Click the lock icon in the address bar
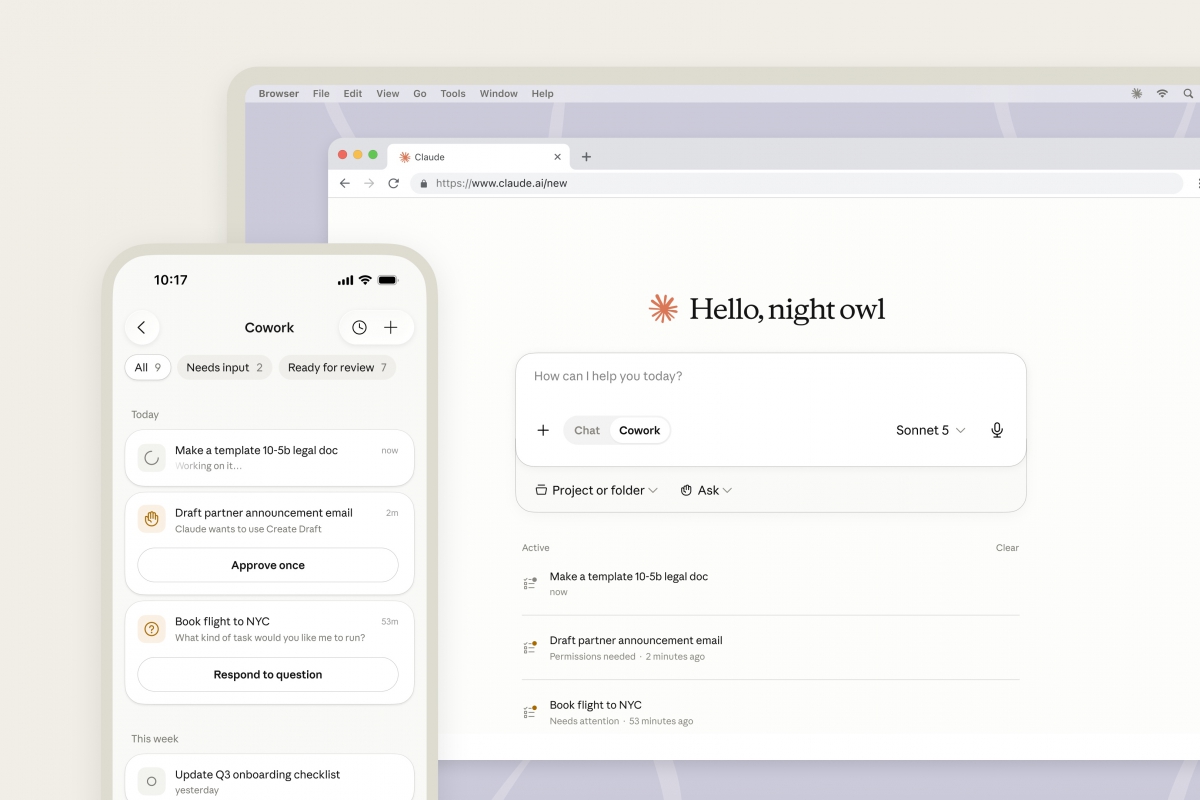Image resolution: width=1200 pixels, height=800 pixels. [424, 184]
